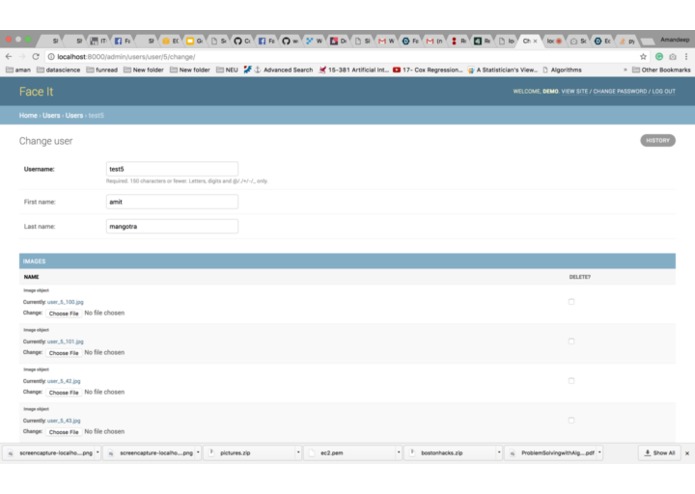Reload the page with the refresh icon
The width and height of the screenshot is (695, 494).
pyautogui.click(x=36, y=57)
